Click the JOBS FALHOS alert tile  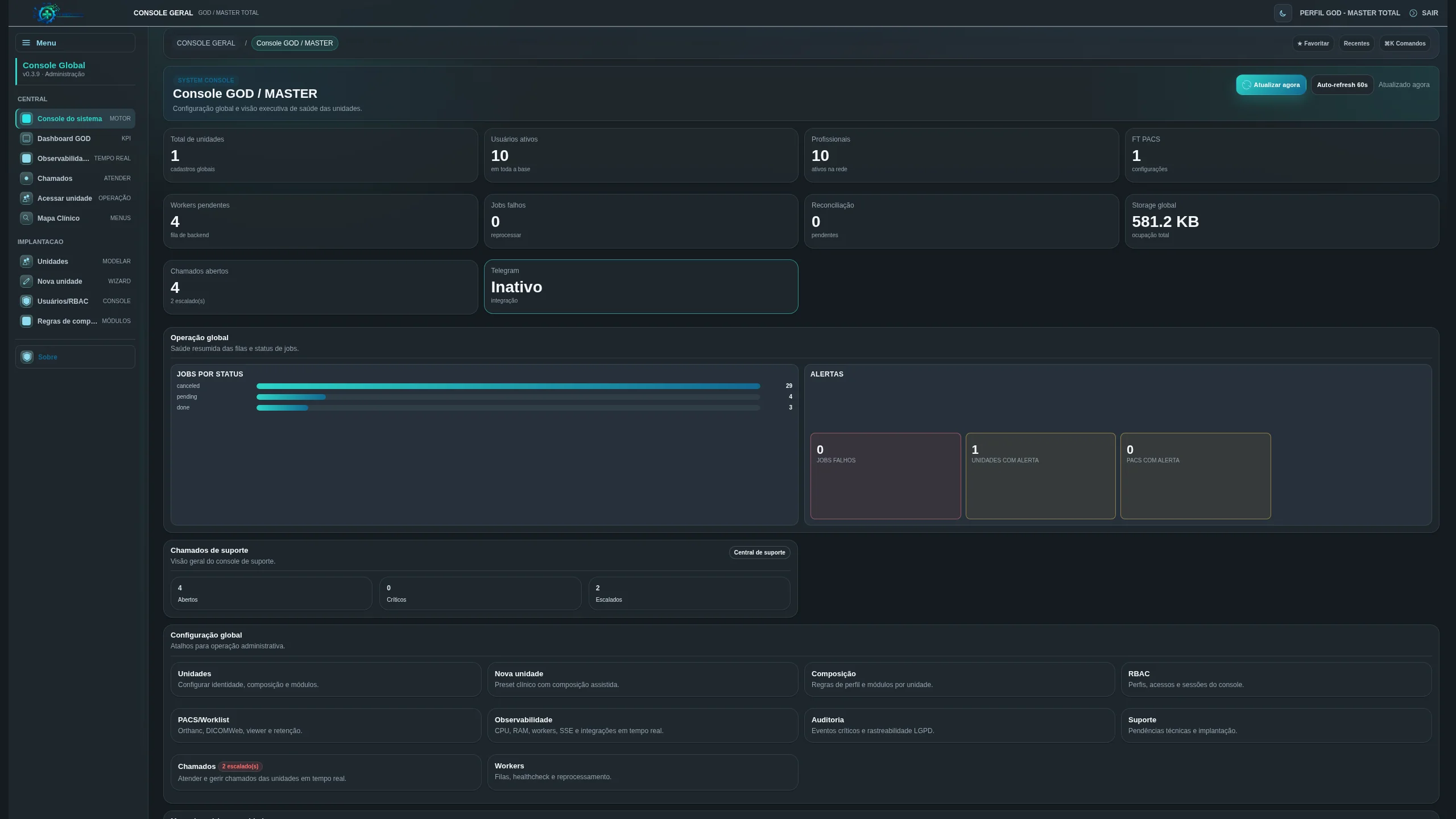[x=886, y=476]
